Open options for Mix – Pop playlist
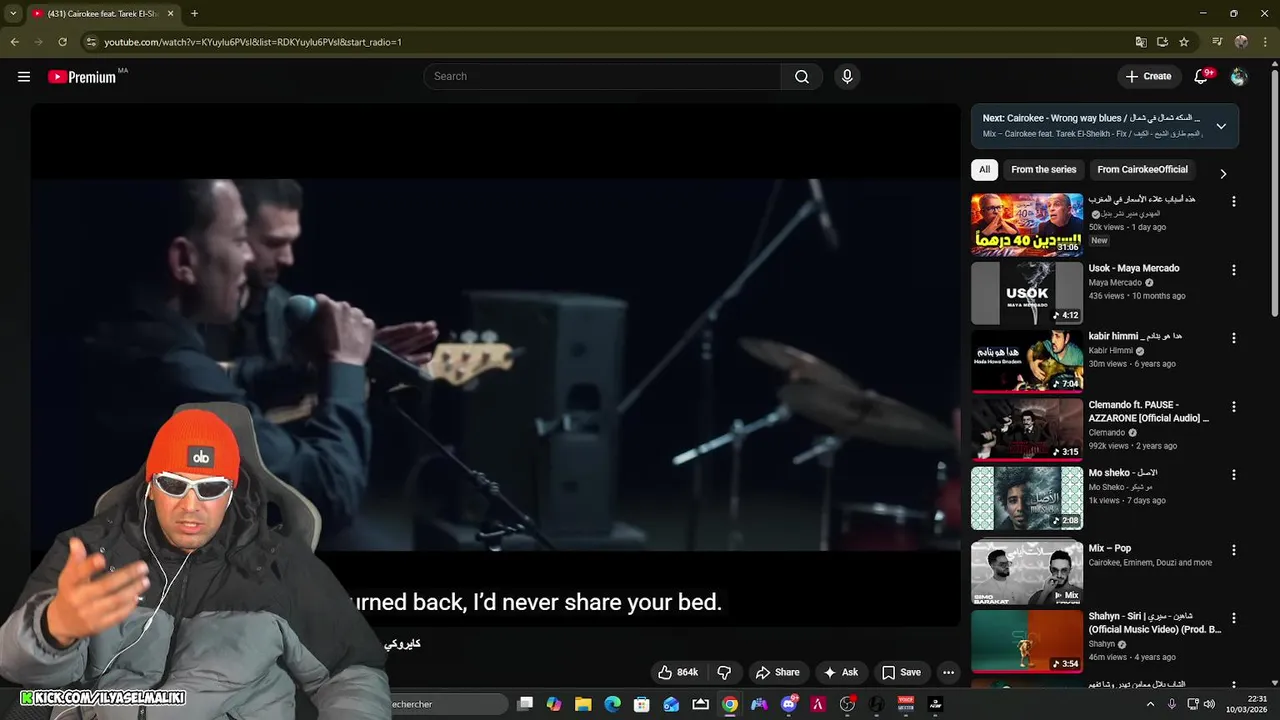The image size is (1280, 720). coord(1233,550)
